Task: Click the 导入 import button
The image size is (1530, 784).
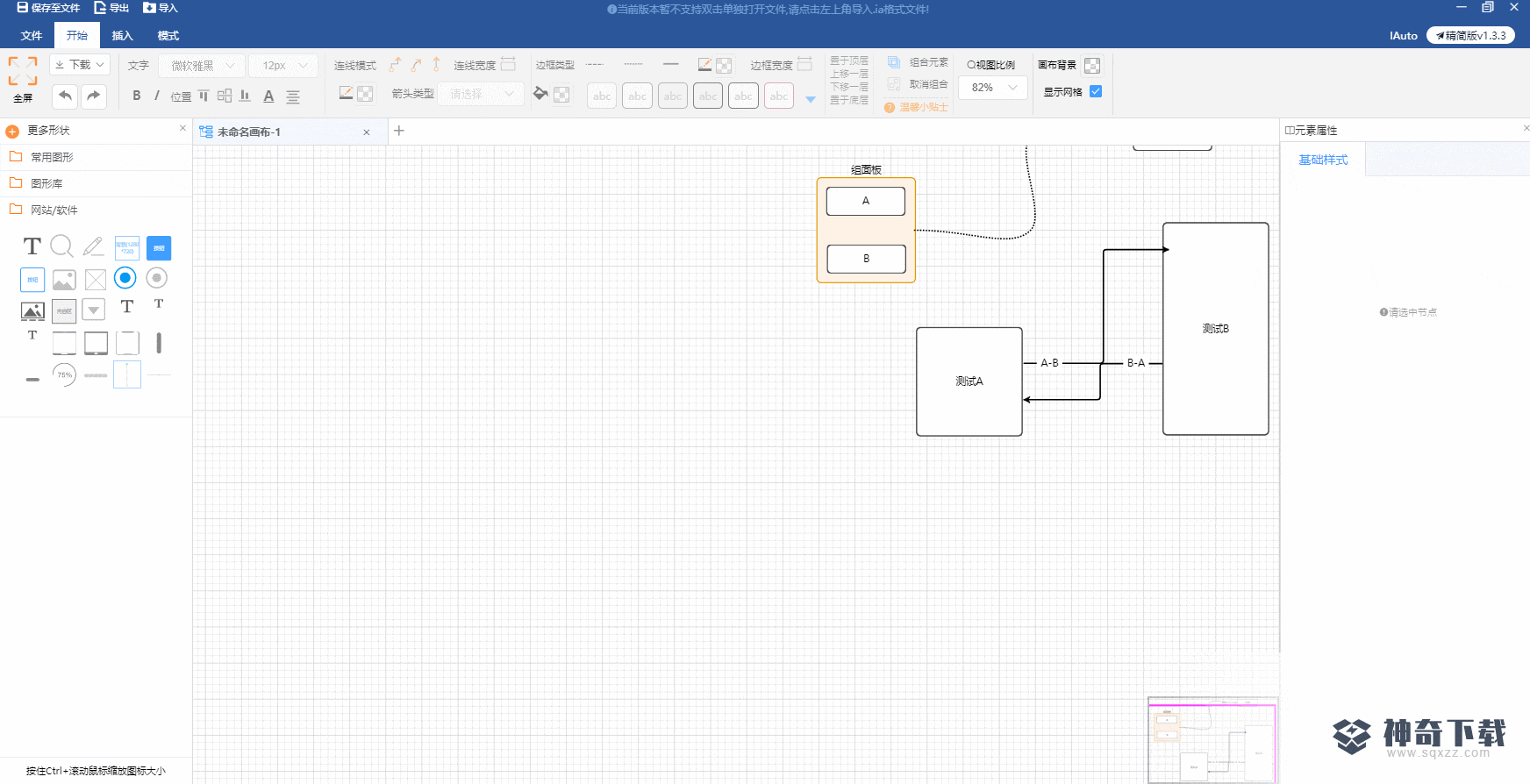Action: click(x=161, y=8)
